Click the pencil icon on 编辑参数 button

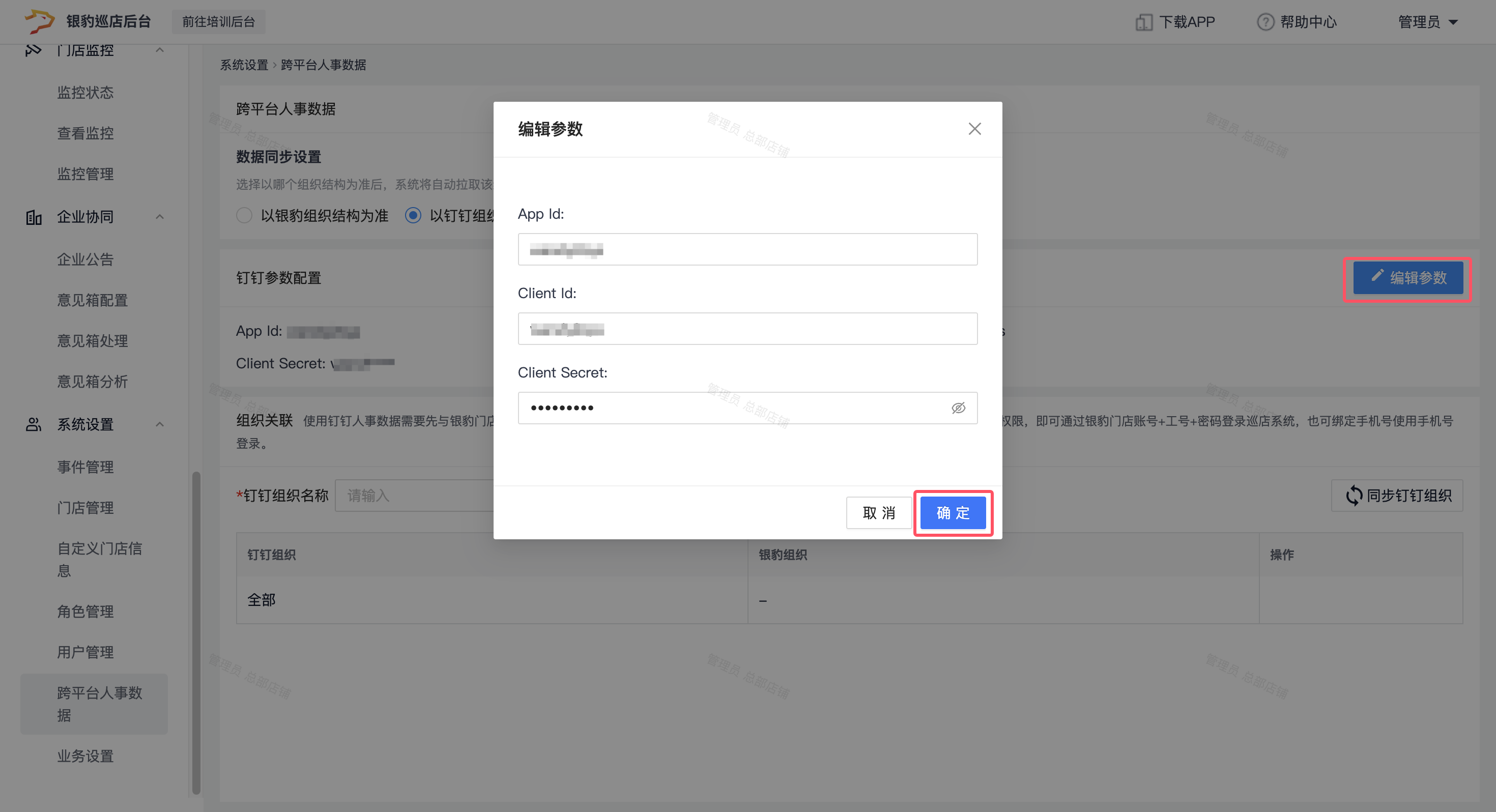(1377, 276)
